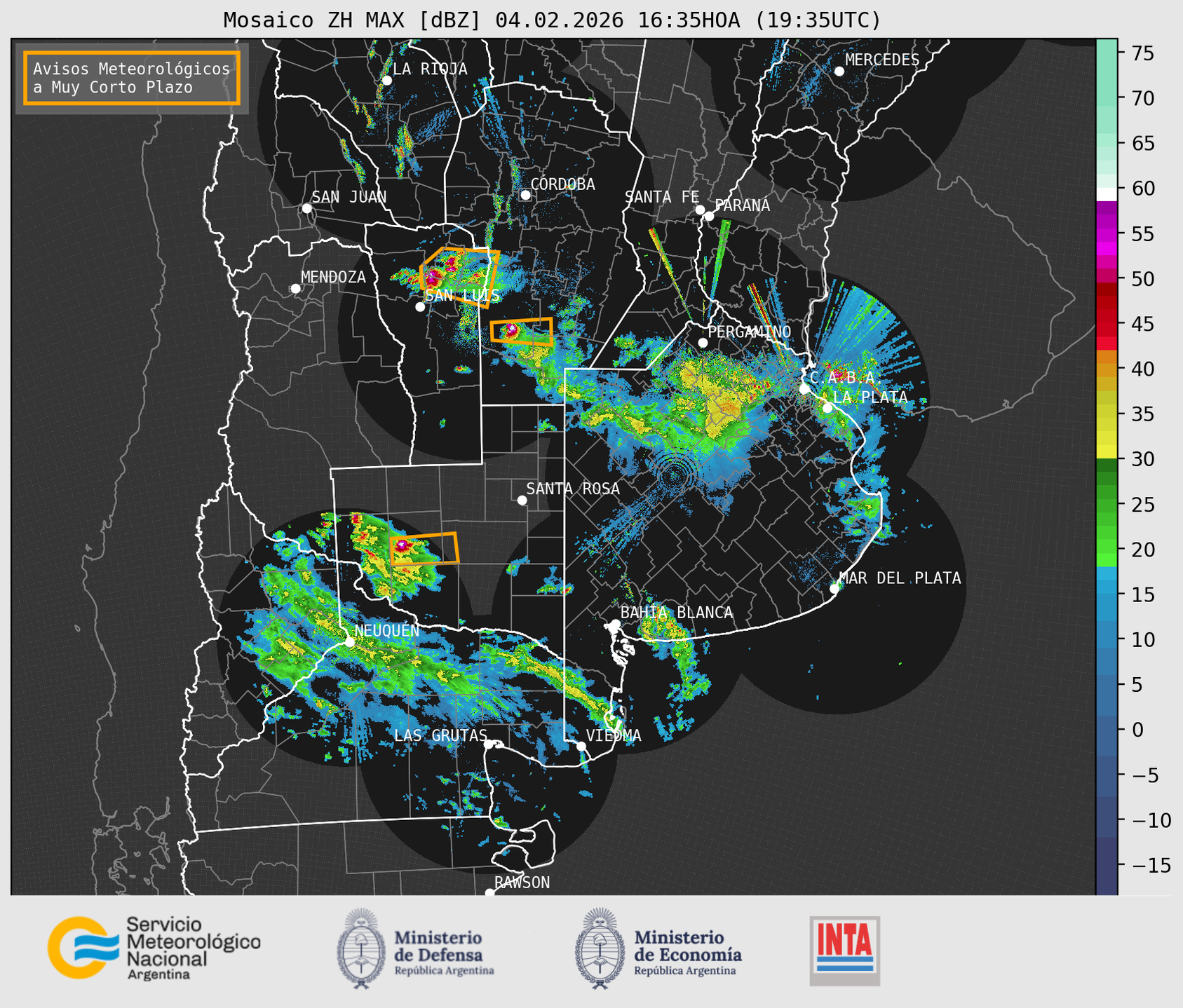The width and height of the screenshot is (1183, 1008).
Task: Click the Córdoba city marker dot
Action: (x=525, y=195)
